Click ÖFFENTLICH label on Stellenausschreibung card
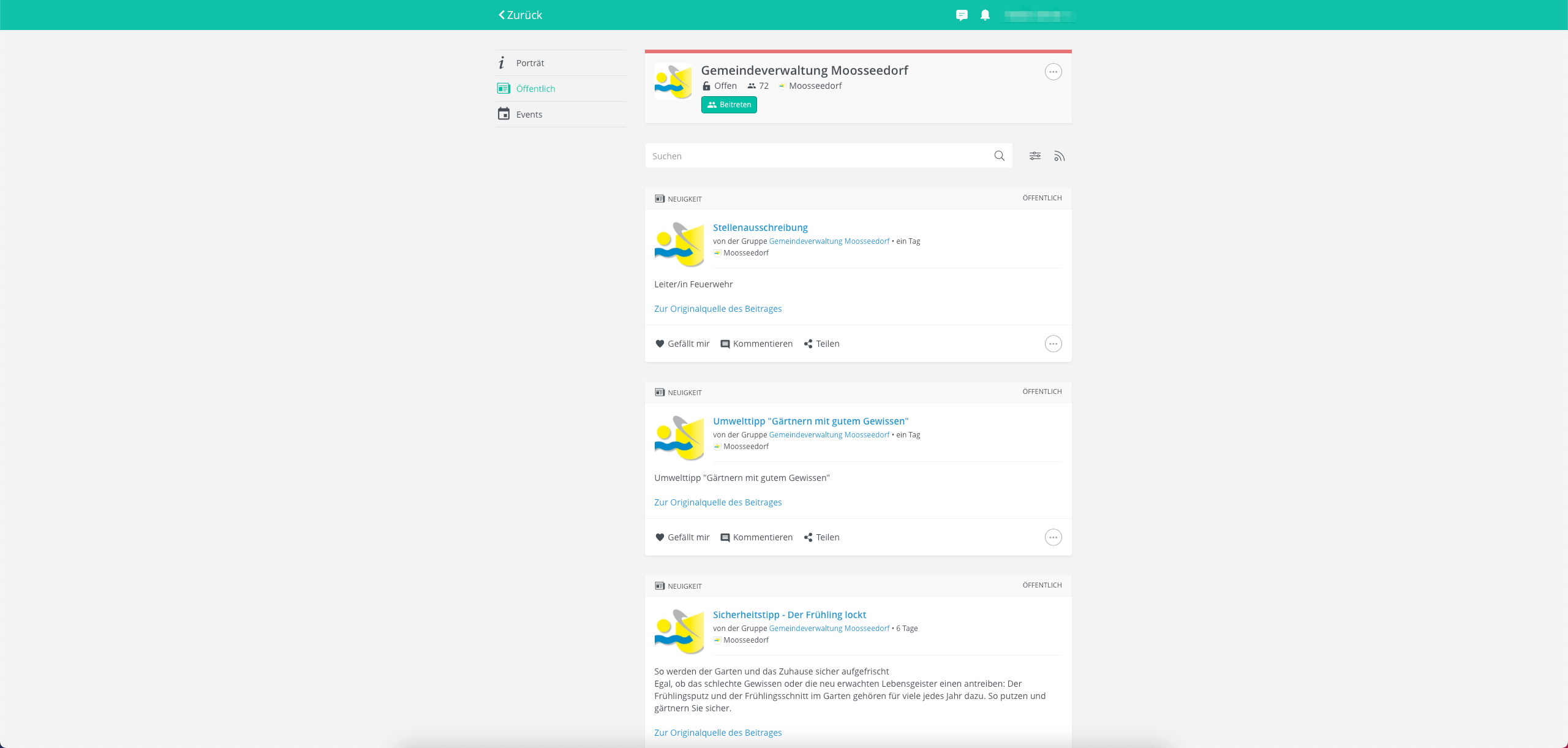Screen dimensions: 1568x748 [1042, 198]
